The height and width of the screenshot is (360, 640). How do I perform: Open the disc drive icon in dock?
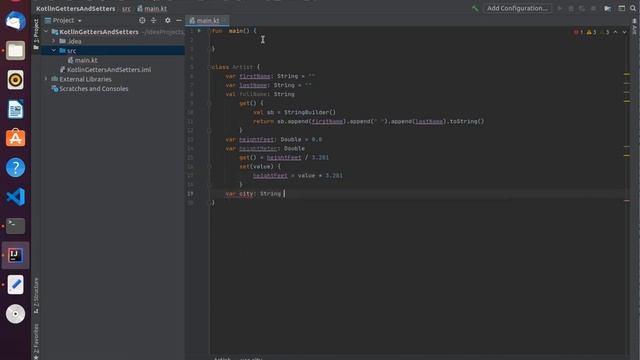(x=16, y=314)
